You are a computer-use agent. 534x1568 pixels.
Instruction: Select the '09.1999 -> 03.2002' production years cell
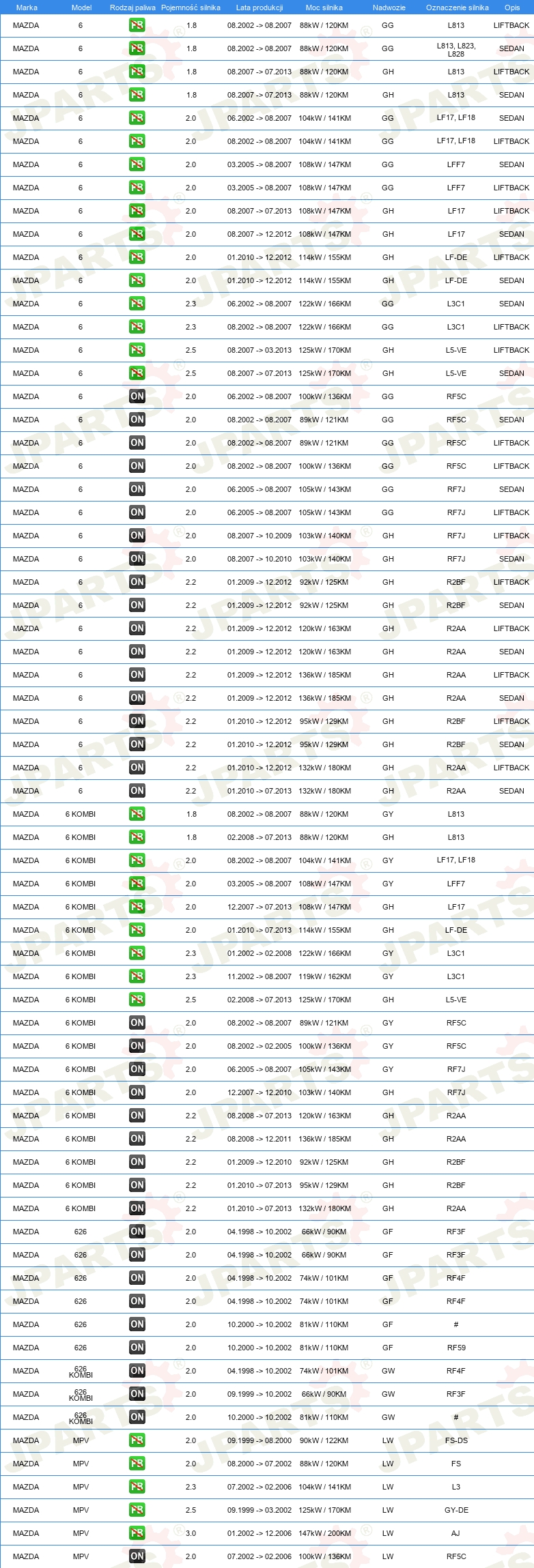(x=259, y=1510)
